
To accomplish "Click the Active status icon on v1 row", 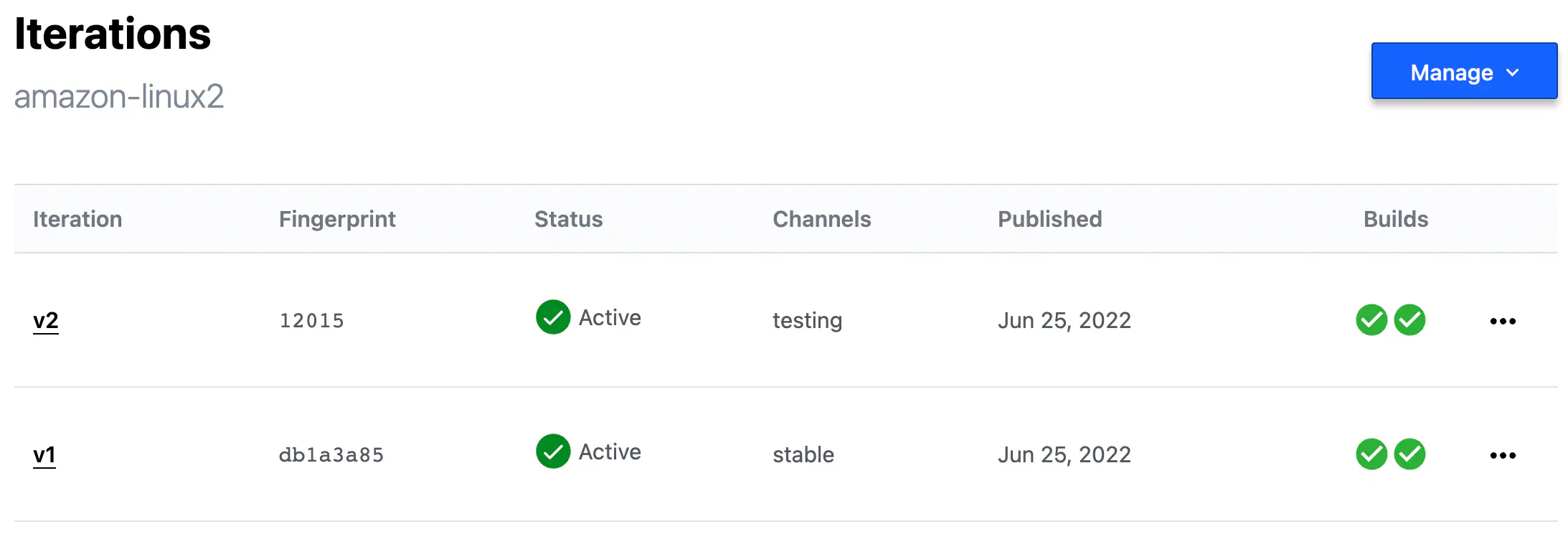I will coord(552,452).
